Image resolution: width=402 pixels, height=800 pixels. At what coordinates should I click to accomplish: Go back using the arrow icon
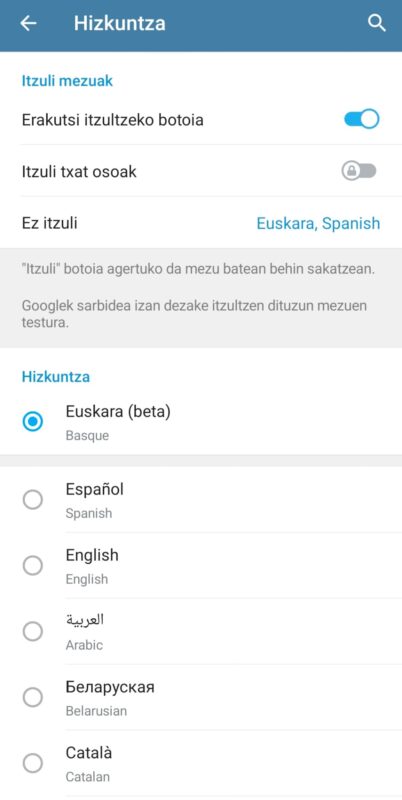coord(28,23)
